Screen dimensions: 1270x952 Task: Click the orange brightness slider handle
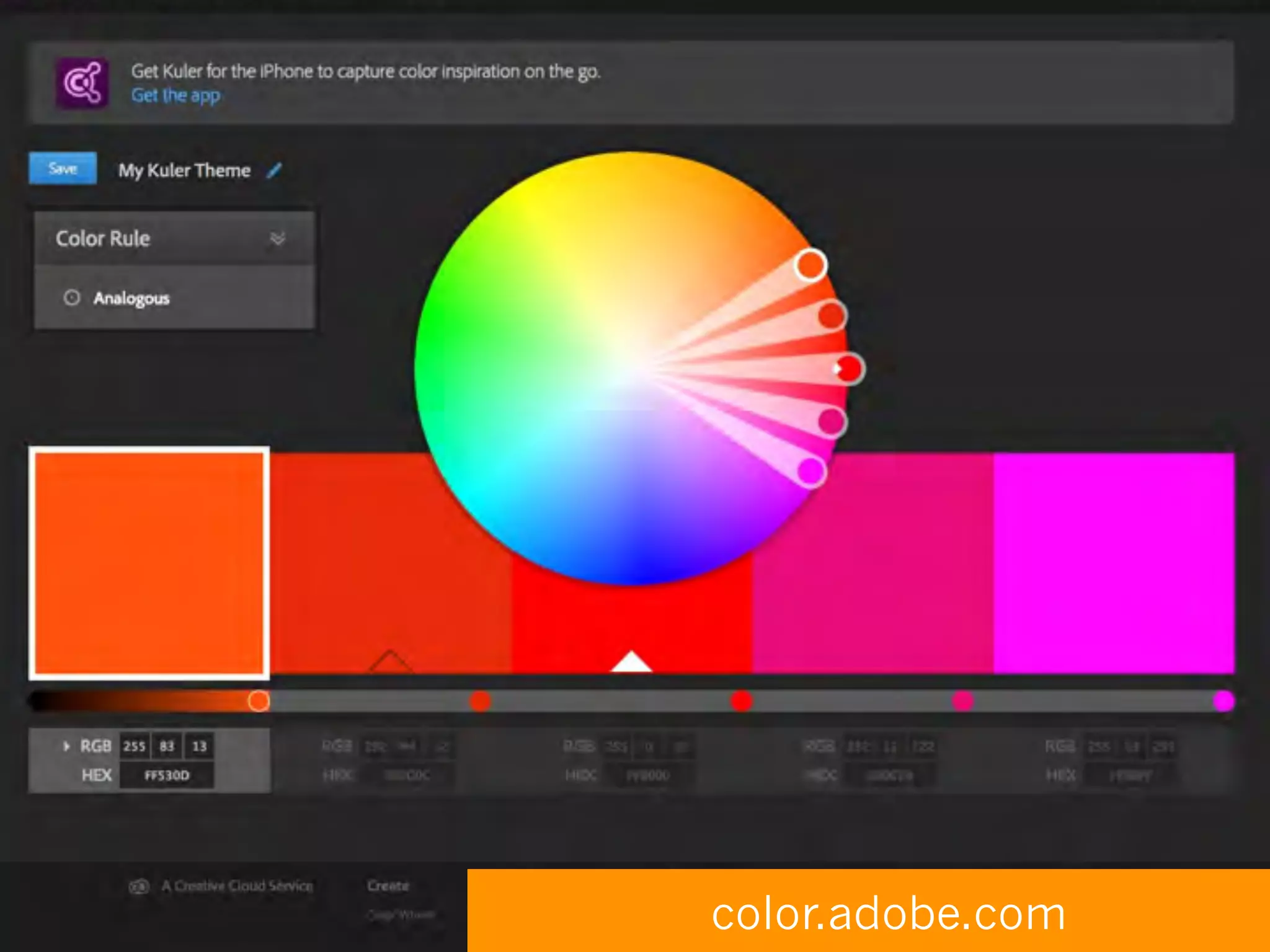tap(259, 701)
